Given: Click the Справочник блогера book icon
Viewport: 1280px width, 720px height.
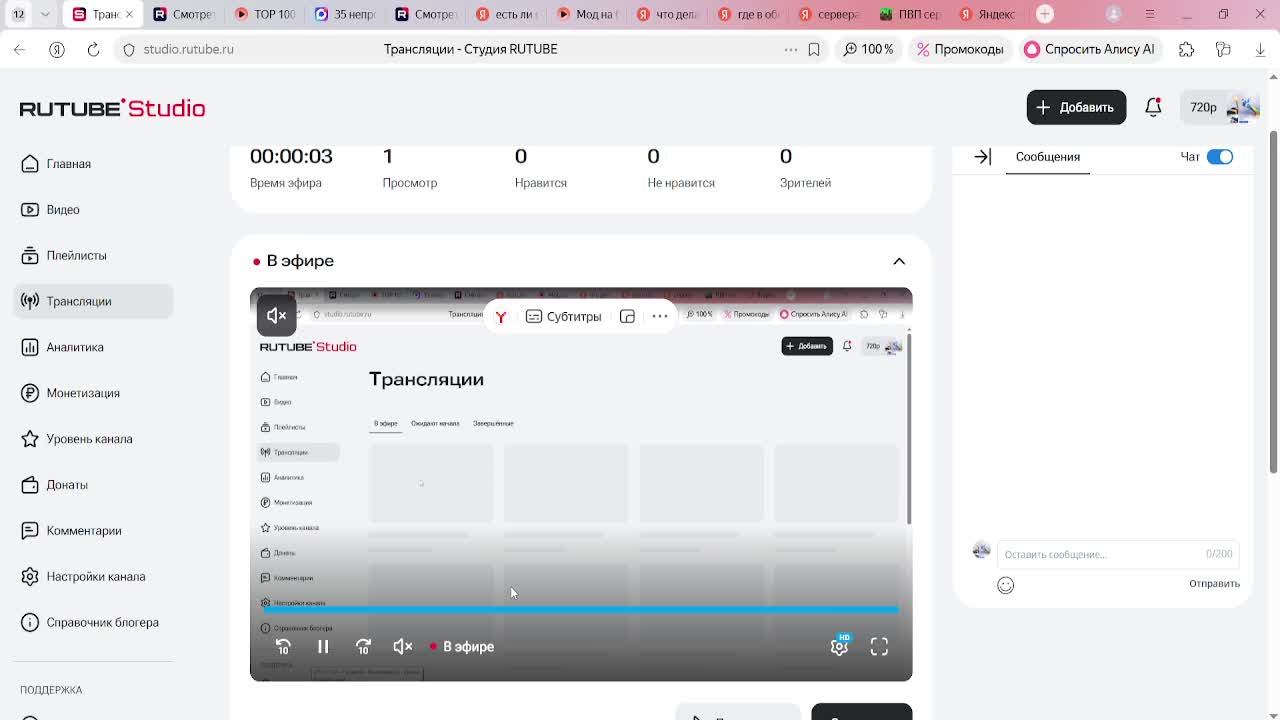Looking at the screenshot, I should [x=30, y=623].
